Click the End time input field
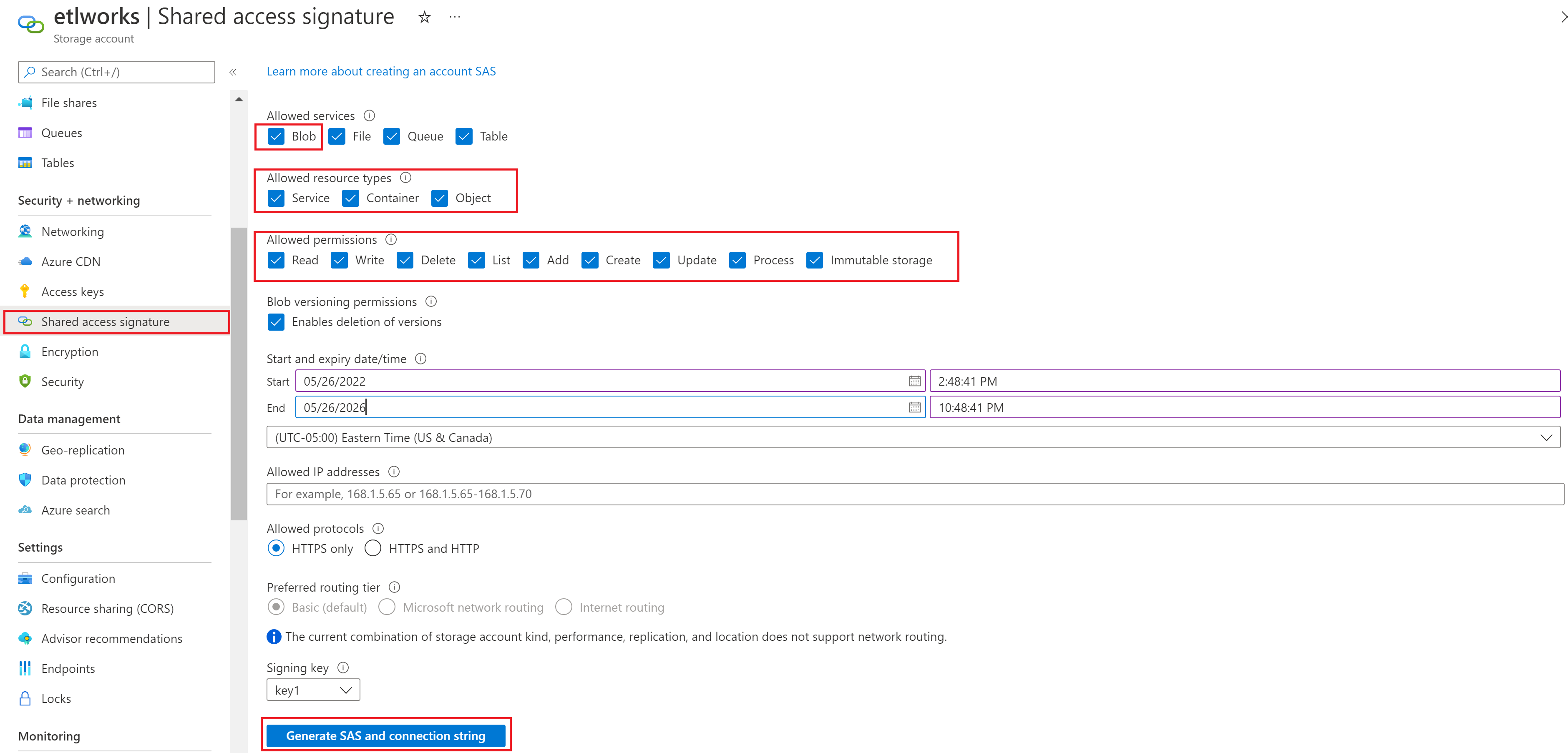The width and height of the screenshot is (1568, 753). [x=1245, y=407]
